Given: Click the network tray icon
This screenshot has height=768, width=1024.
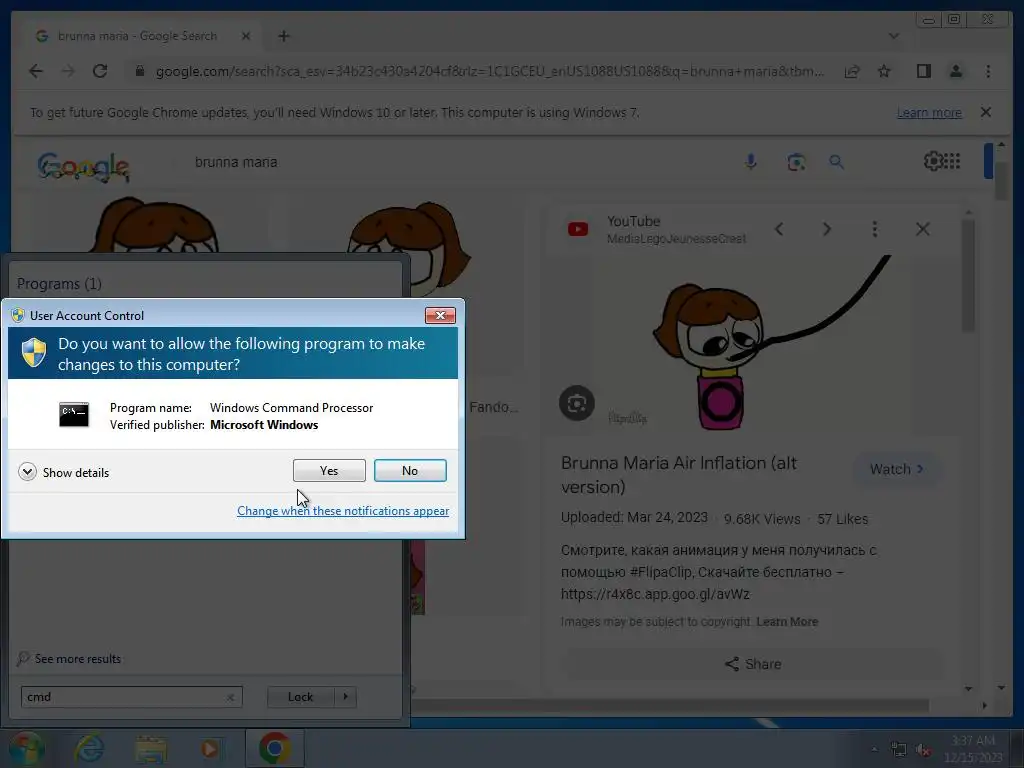Looking at the screenshot, I should (899, 750).
